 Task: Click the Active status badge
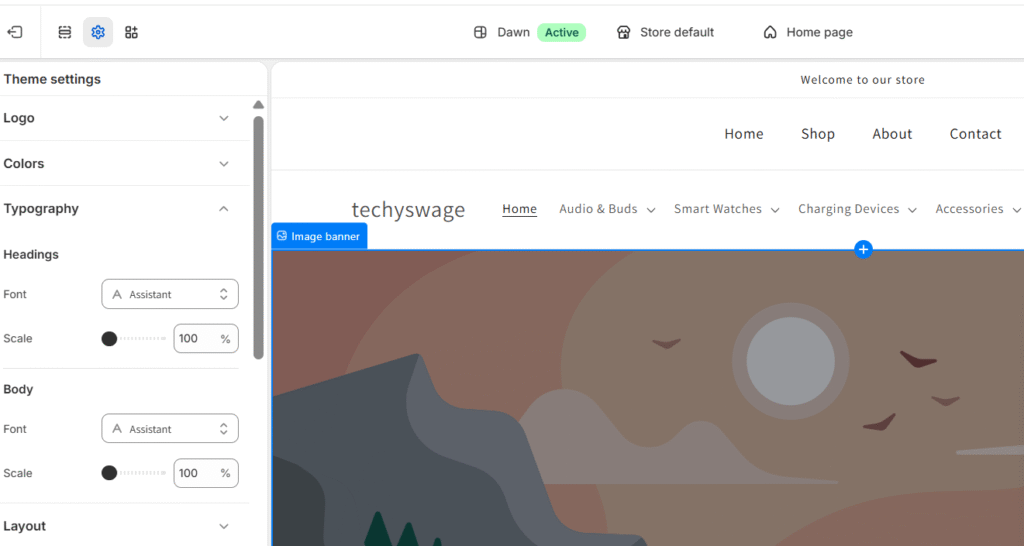click(x=562, y=32)
